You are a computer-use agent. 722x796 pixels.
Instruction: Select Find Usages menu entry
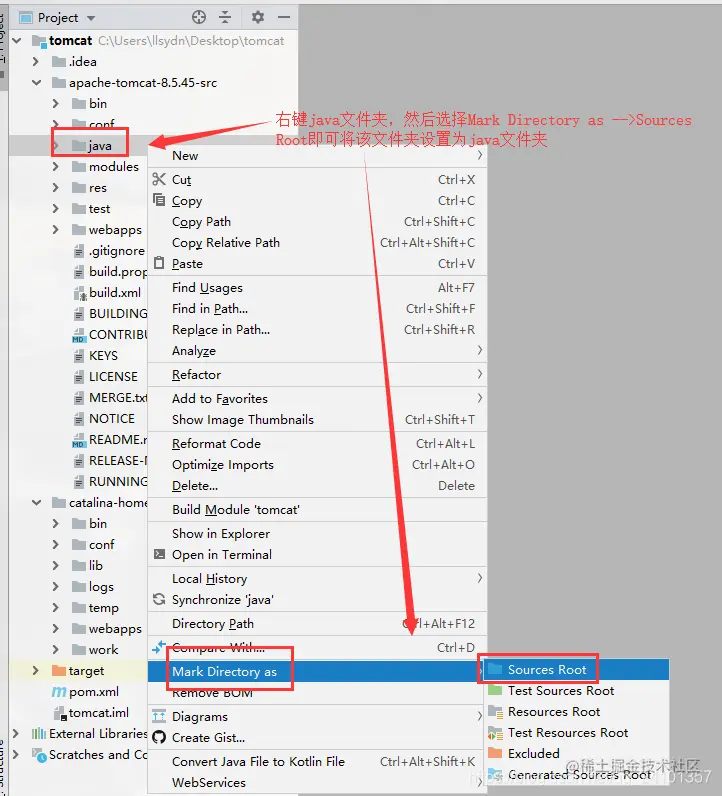coord(317,287)
